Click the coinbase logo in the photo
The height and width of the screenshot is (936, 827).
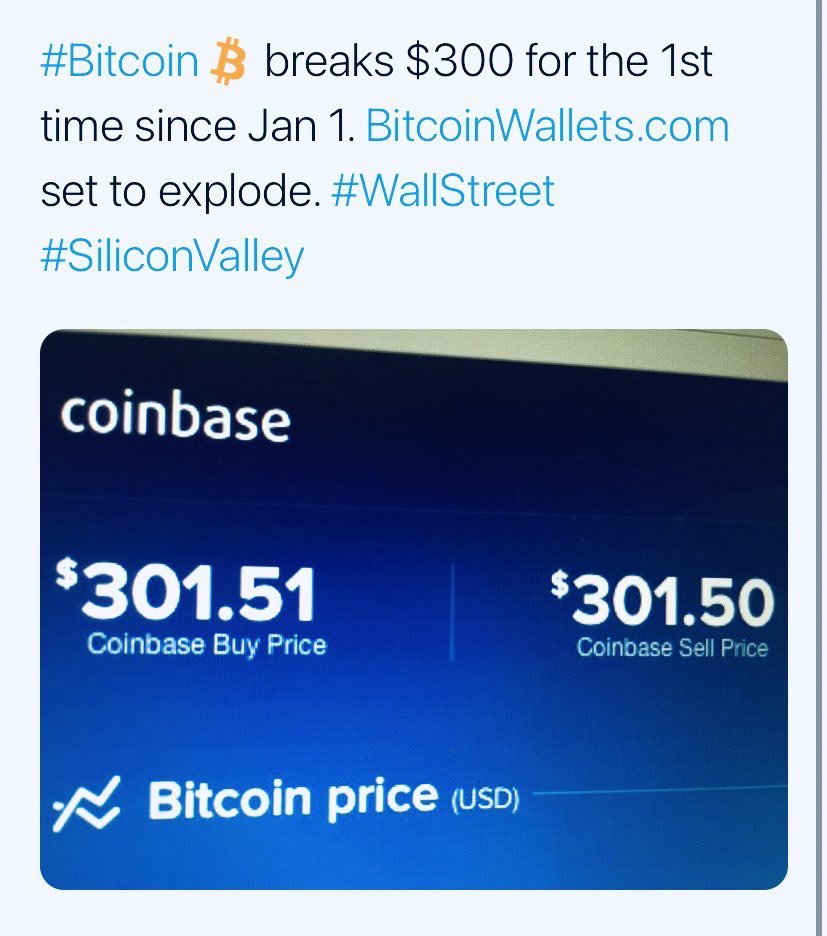click(x=175, y=416)
